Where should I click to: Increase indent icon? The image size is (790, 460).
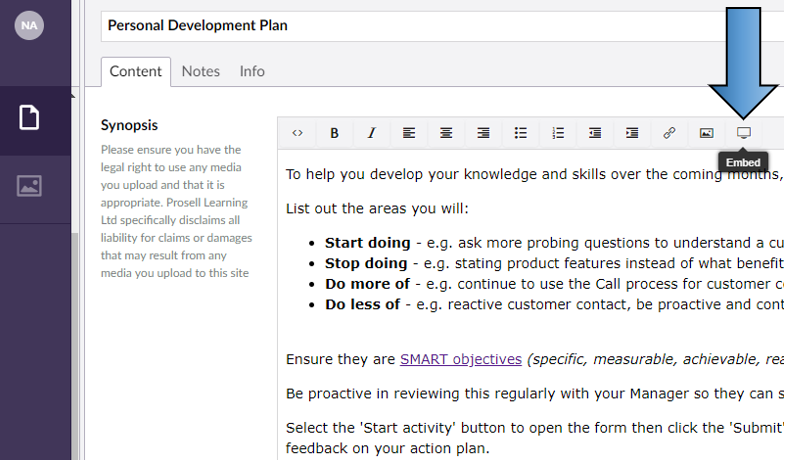point(632,133)
